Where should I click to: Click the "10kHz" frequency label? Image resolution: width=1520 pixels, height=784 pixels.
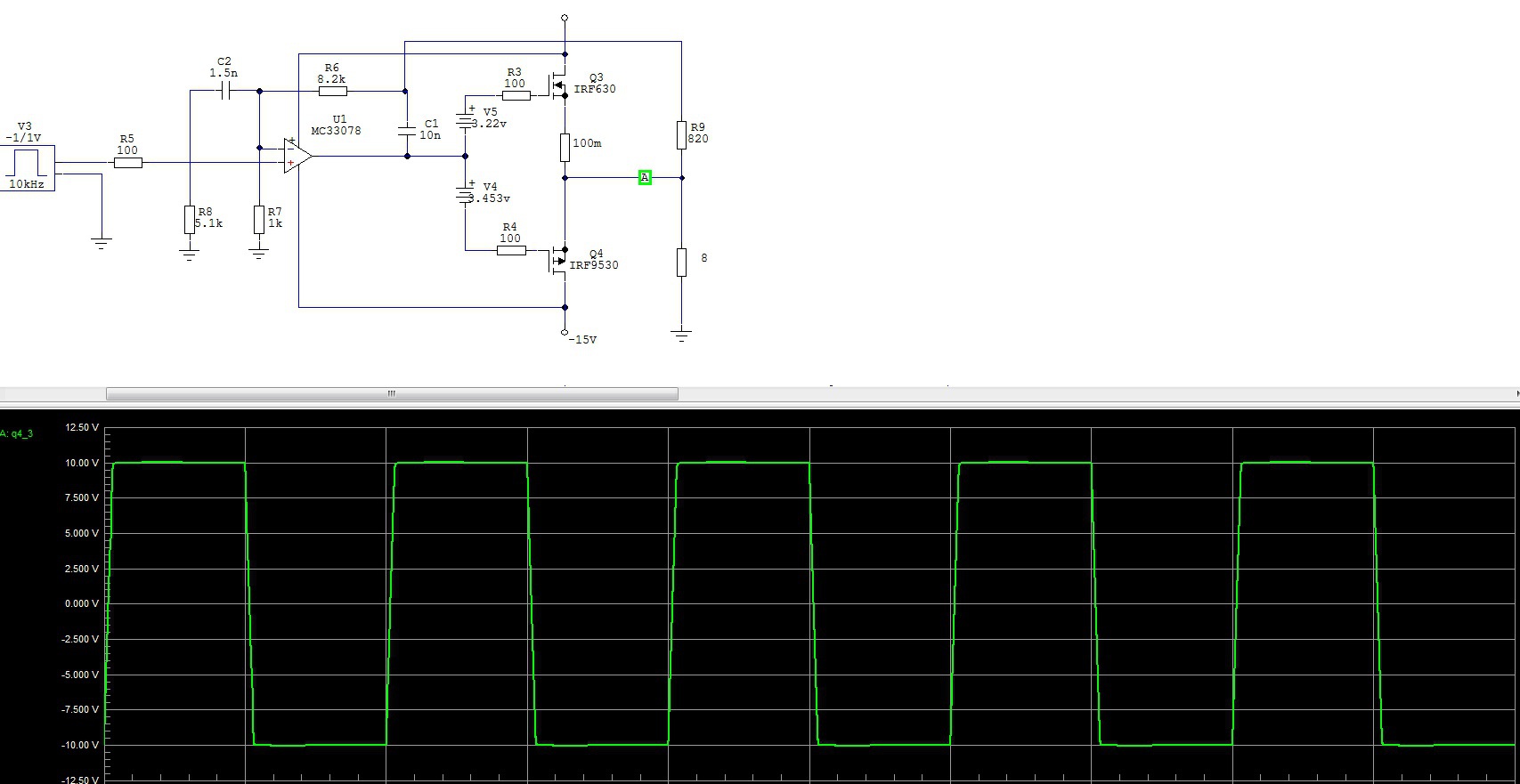click(27, 184)
